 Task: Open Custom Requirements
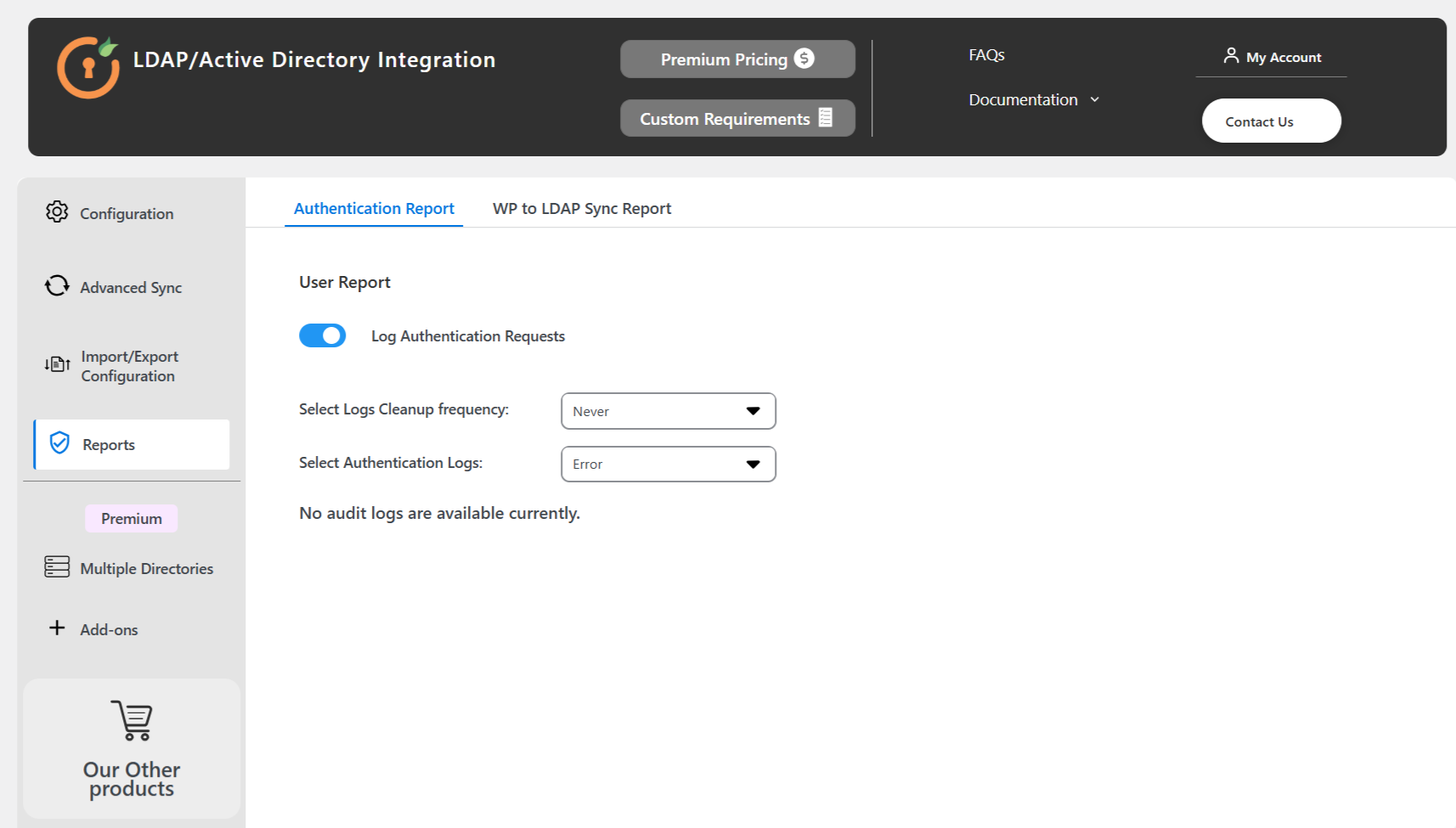tap(736, 118)
